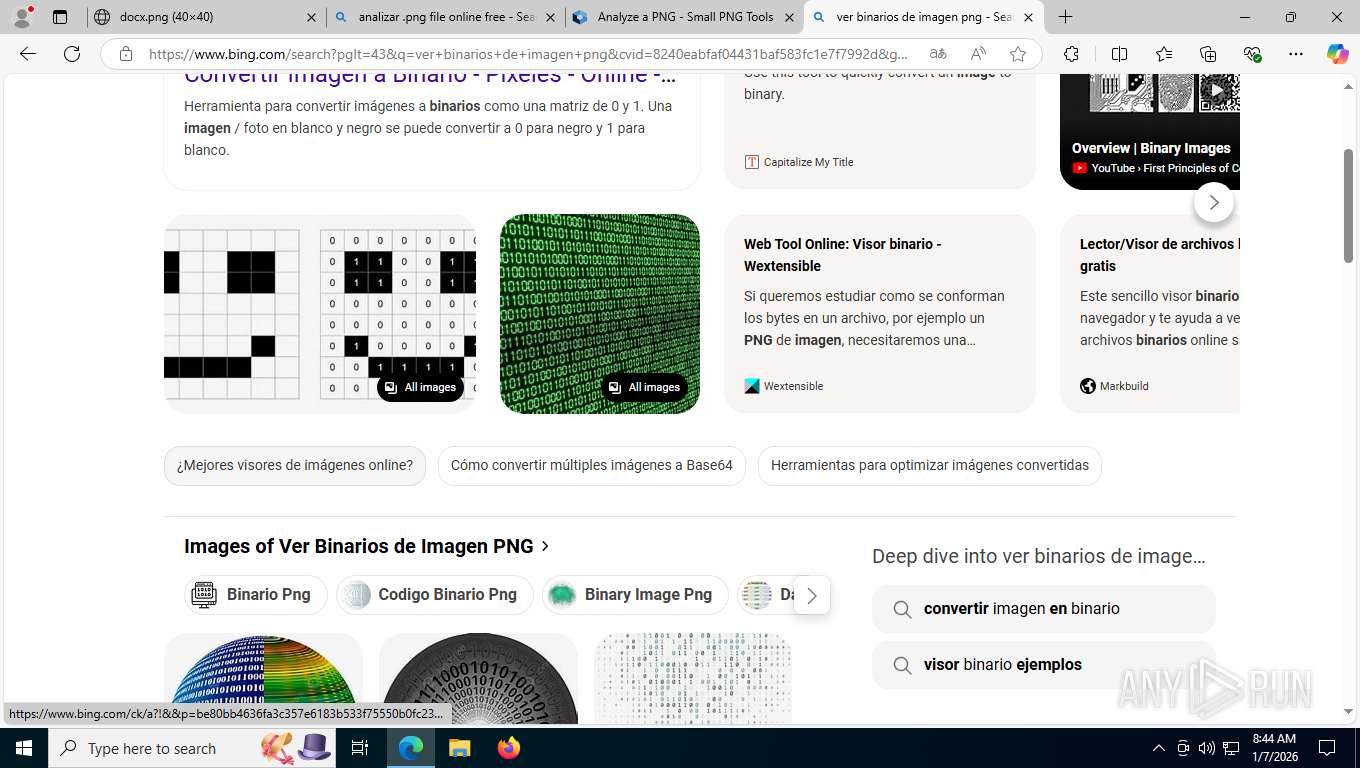Open the Windows Start menu
The width and height of the screenshot is (1360, 768).
pos(24,748)
